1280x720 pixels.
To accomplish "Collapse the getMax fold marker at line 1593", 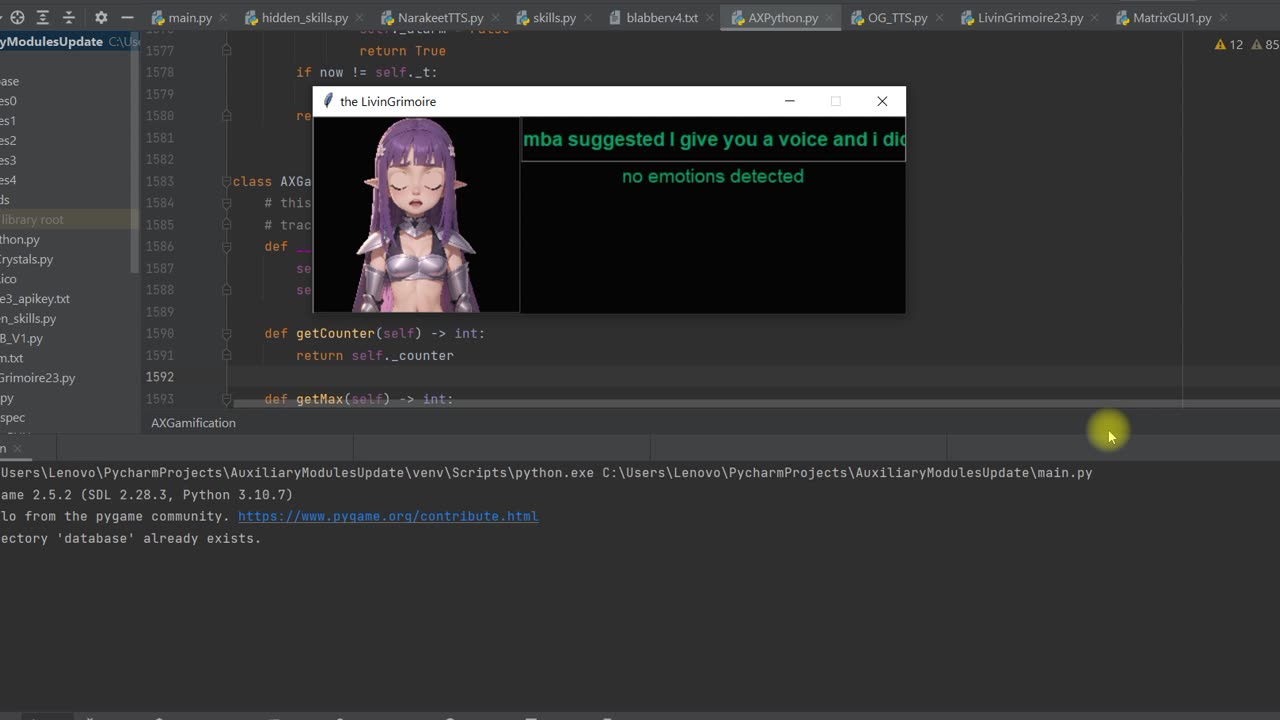I will pyautogui.click(x=226, y=399).
